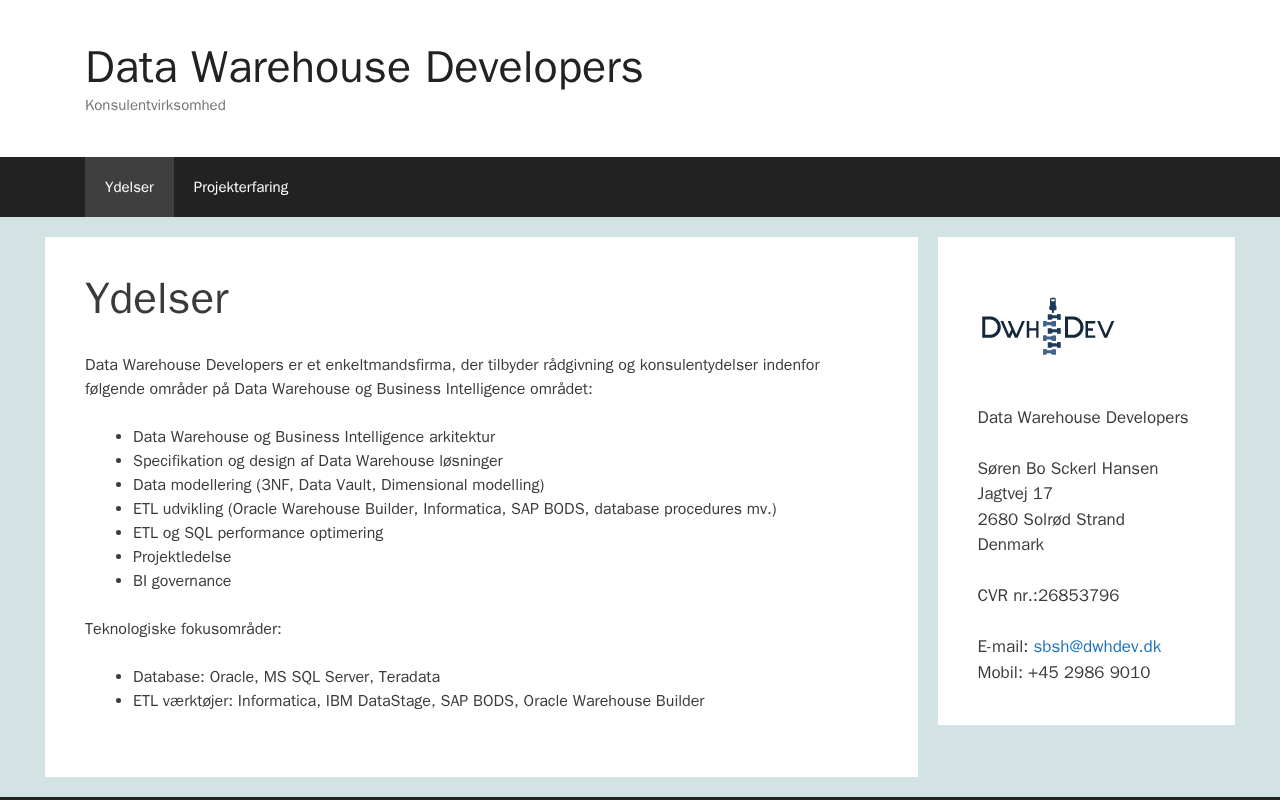The height and width of the screenshot is (800, 1280).
Task: Click the Teknologiske fokusområder text
Action: tap(183, 629)
